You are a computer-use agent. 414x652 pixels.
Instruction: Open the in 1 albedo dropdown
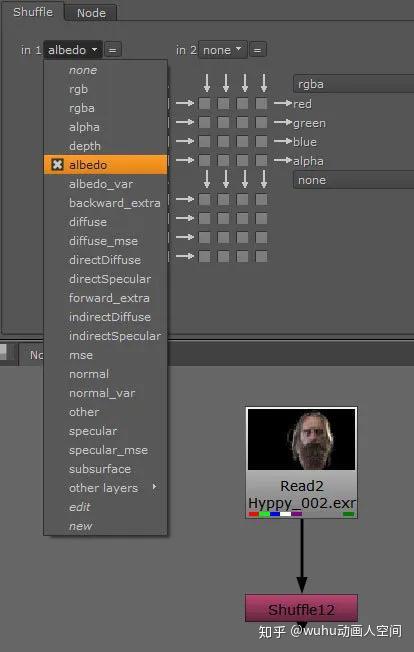click(x=73, y=50)
